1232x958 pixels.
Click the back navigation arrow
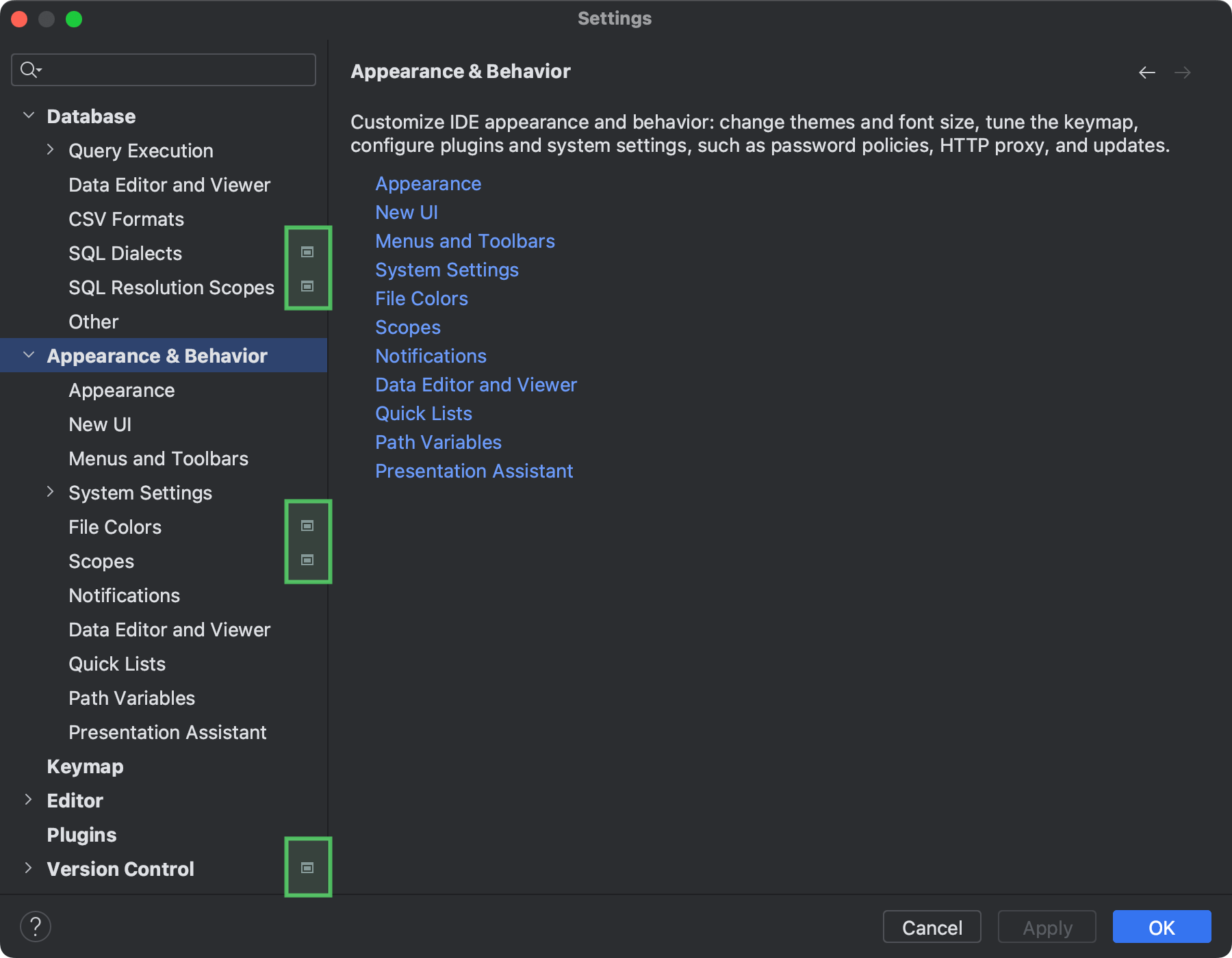pyautogui.click(x=1146, y=72)
